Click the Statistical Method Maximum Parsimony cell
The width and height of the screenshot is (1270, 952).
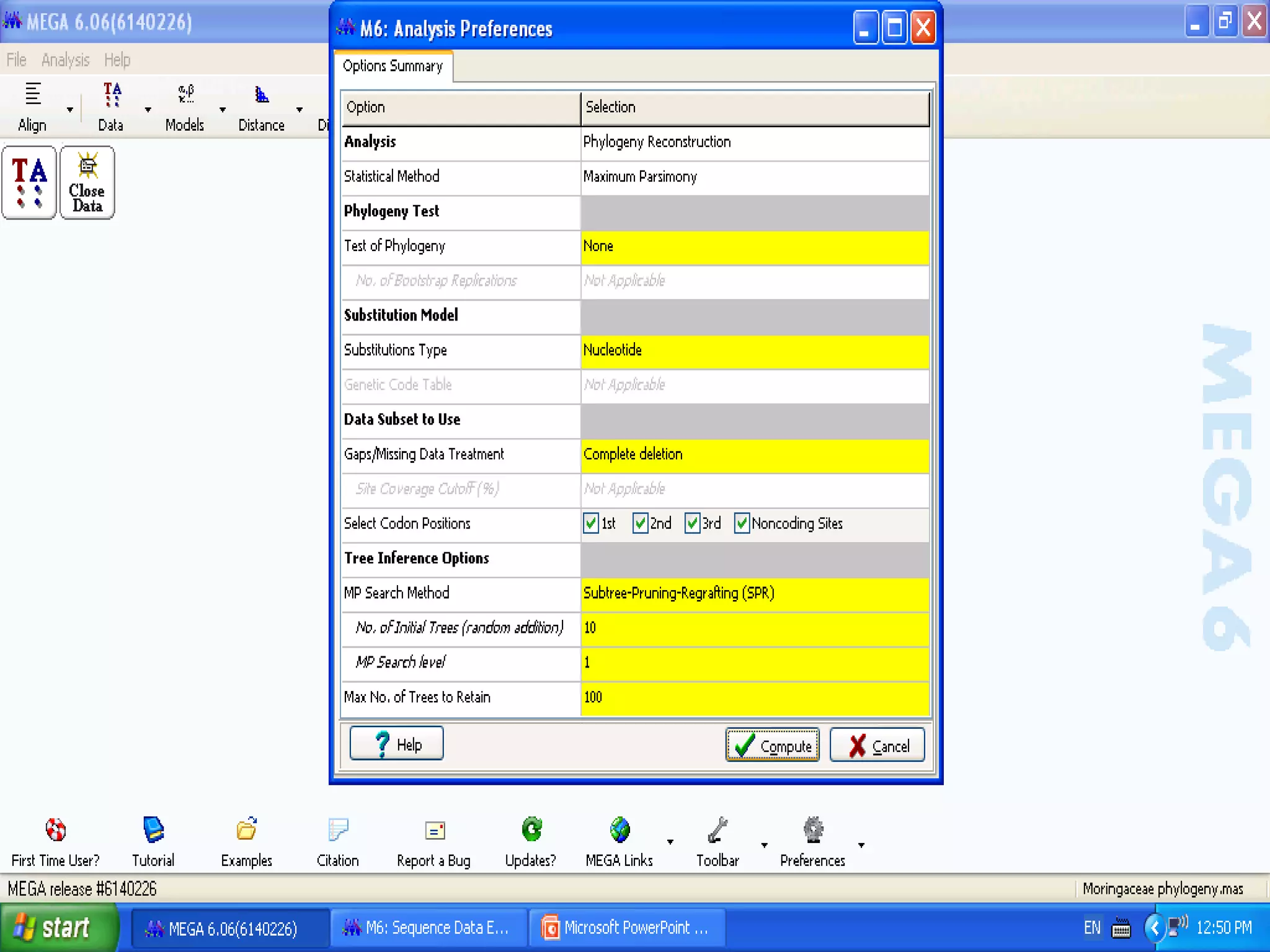click(755, 177)
